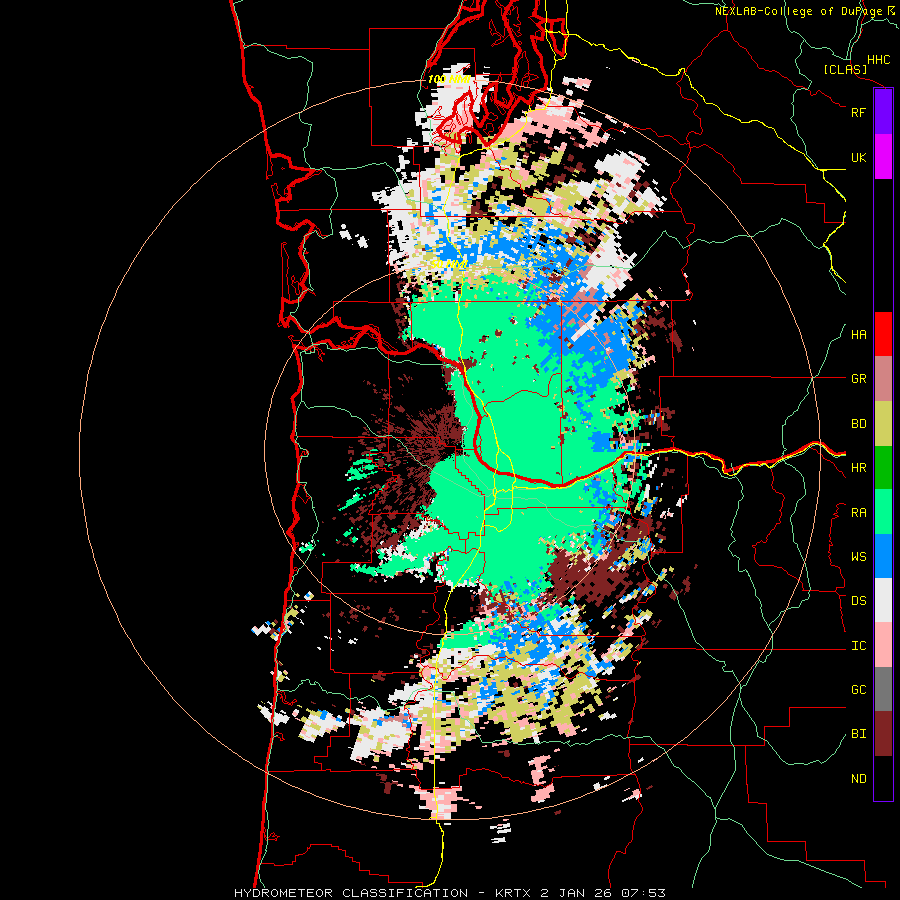The width and height of the screenshot is (900, 900).
Task: Select the HR legend label
Action: point(858,468)
